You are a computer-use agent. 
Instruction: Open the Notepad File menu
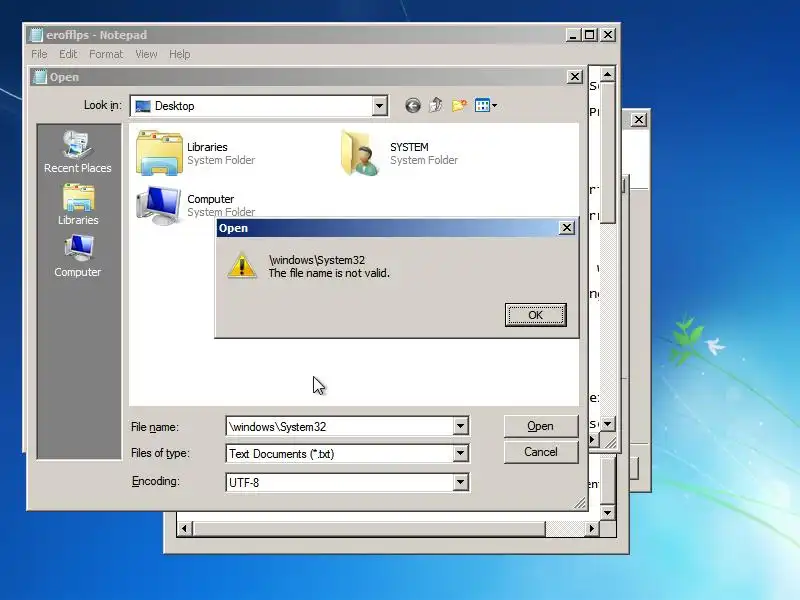(39, 54)
